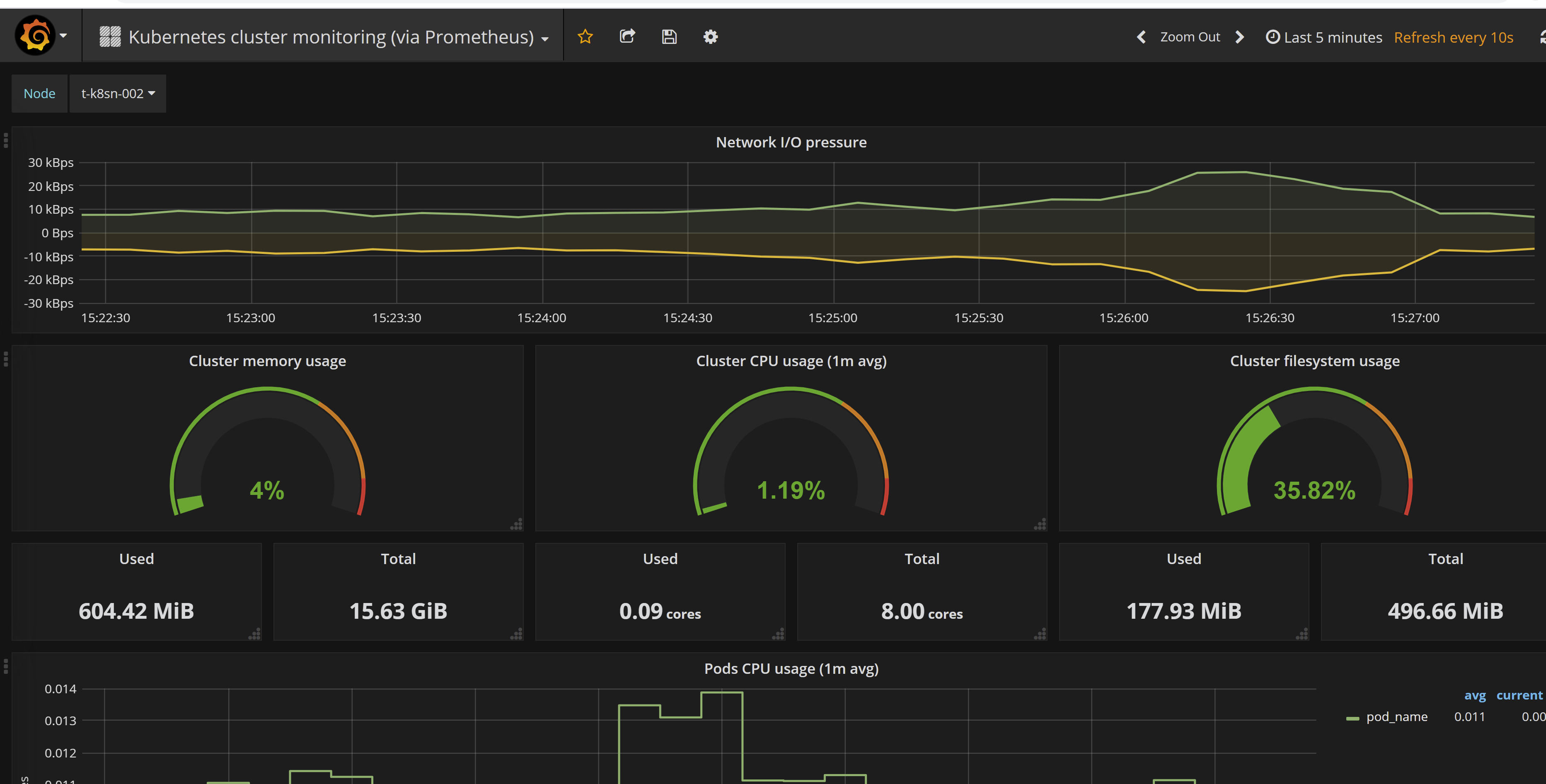The image size is (1546, 784).
Task: Click the 0.09 cores value
Action: click(660, 611)
